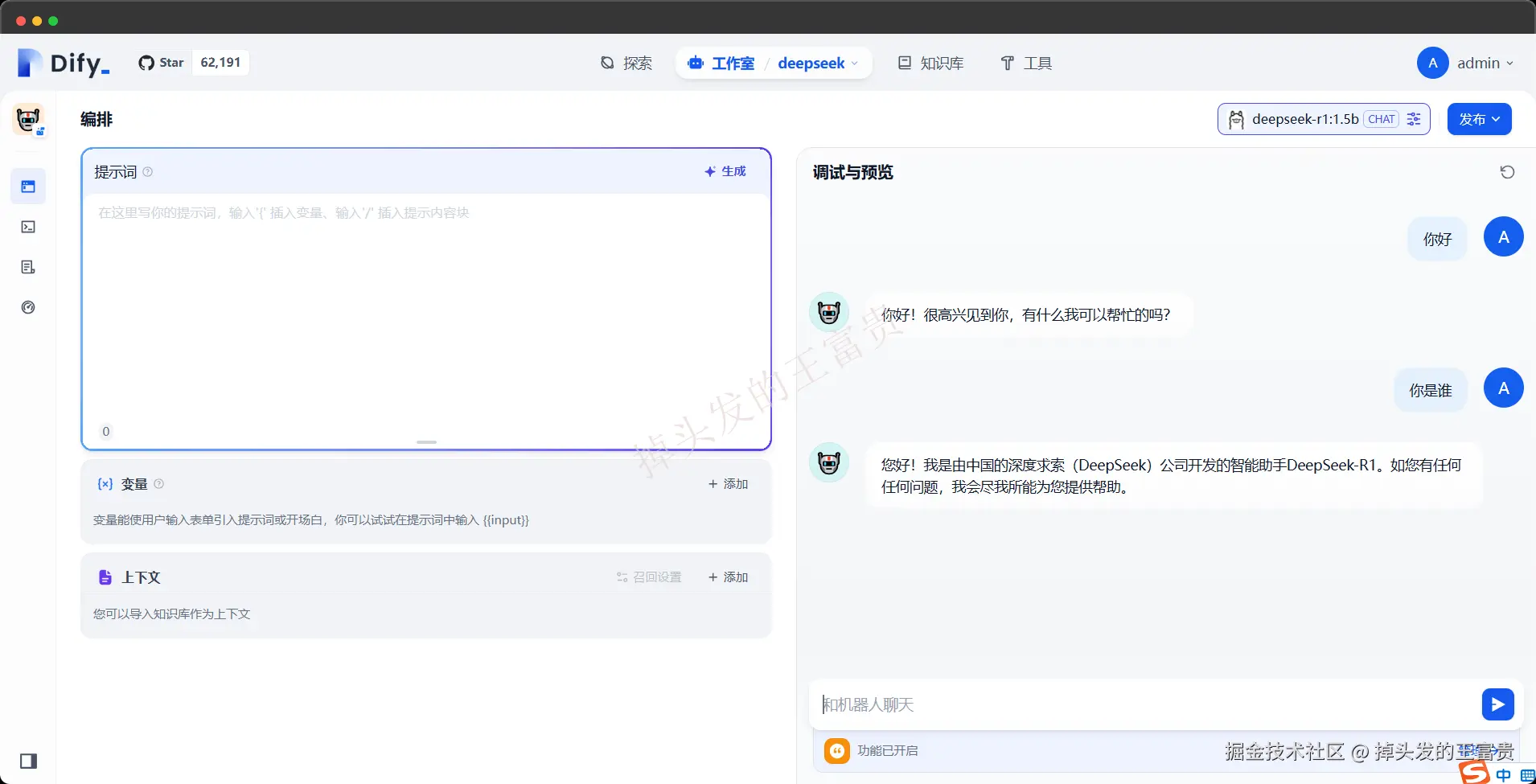The height and width of the screenshot is (784, 1536).
Task: Expand the 发布 publish dropdown
Action: [x=1480, y=119]
